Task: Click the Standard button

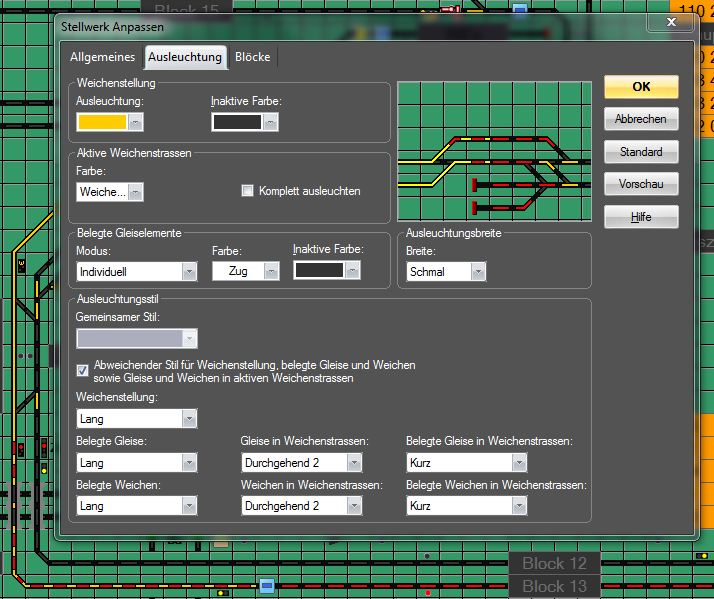Action: pyautogui.click(x=641, y=152)
